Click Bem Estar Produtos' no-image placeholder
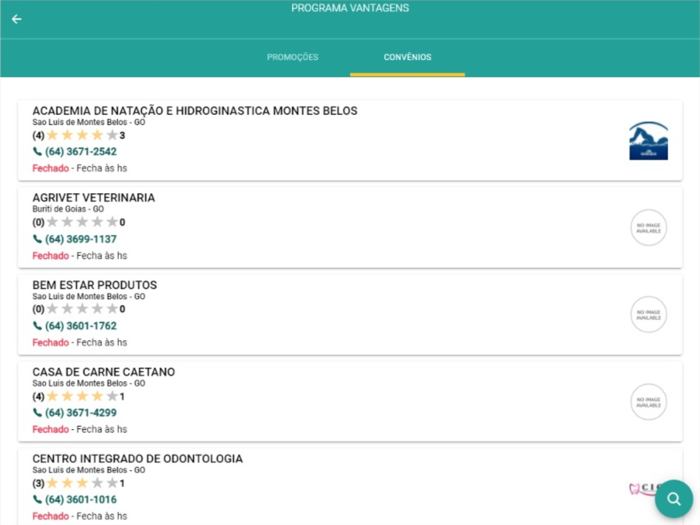Image resolution: width=700 pixels, height=525 pixels. point(648,315)
